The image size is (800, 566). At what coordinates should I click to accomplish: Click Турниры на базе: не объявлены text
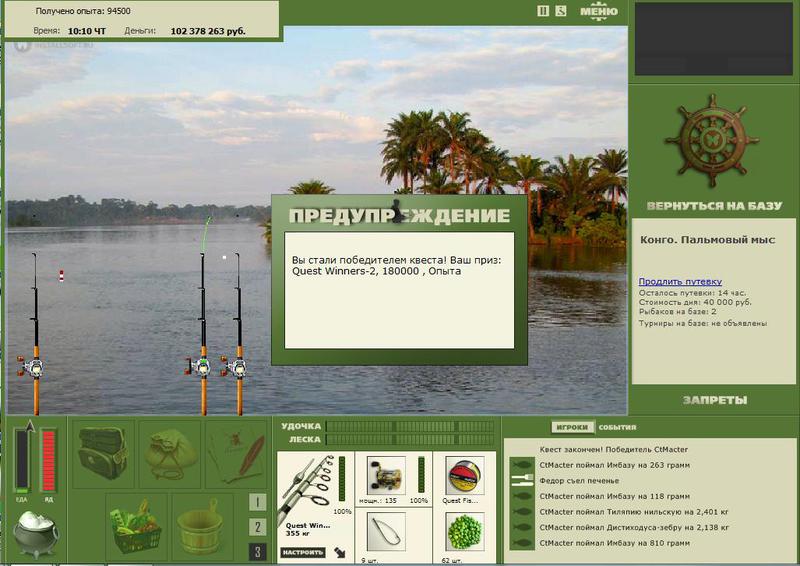(703, 323)
